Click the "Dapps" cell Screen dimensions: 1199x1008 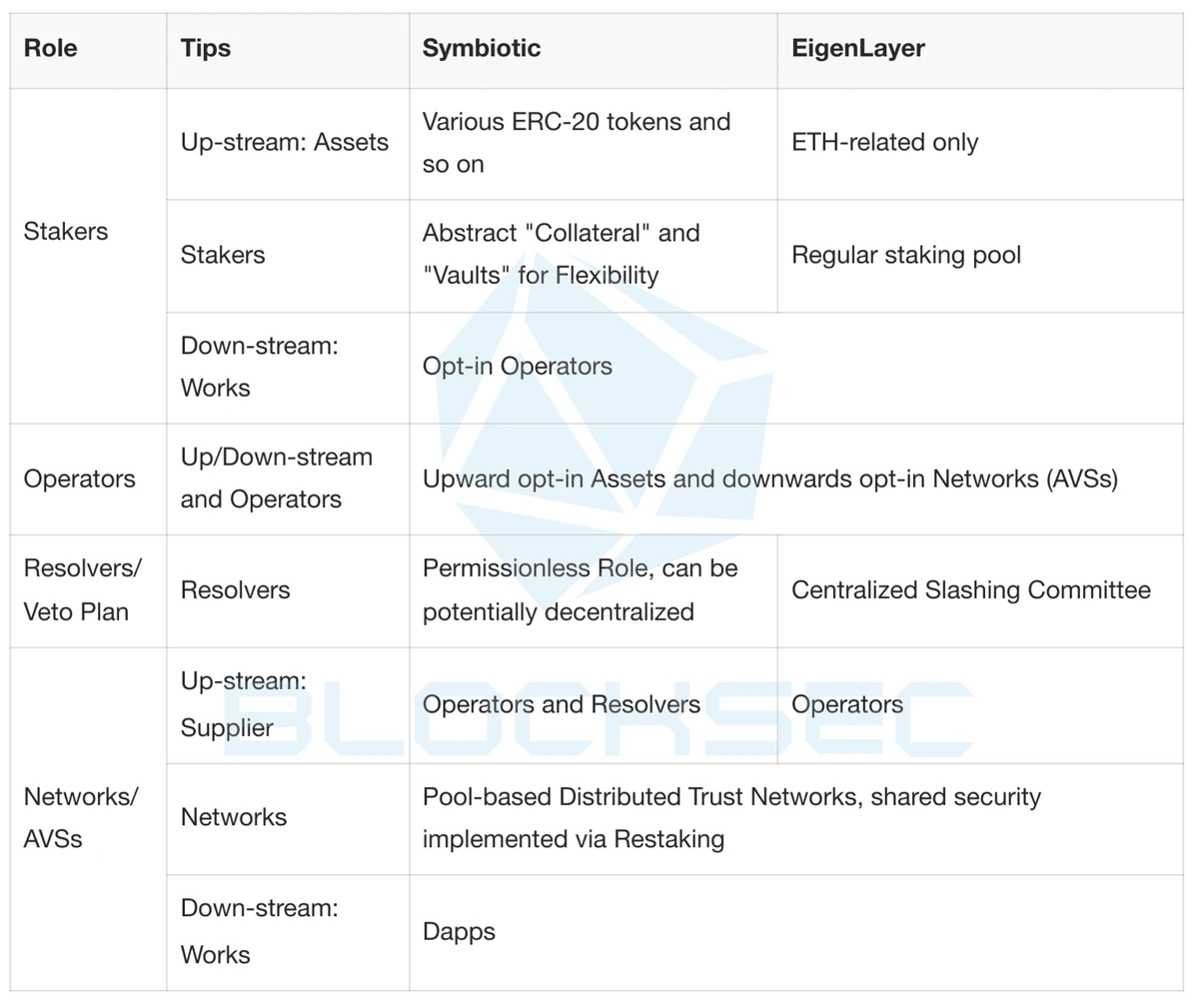[x=460, y=932]
